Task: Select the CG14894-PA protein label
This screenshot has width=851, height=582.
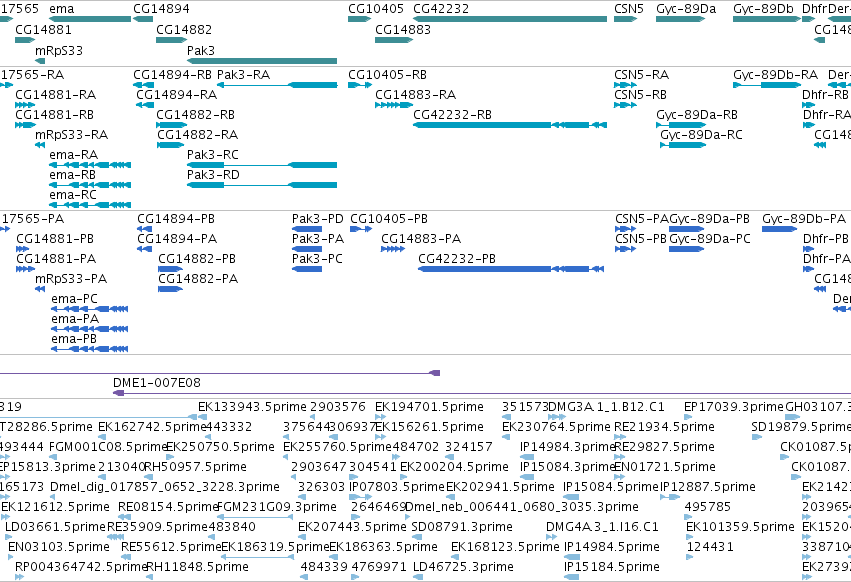Action: pyautogui.click(x=177, y=239)
